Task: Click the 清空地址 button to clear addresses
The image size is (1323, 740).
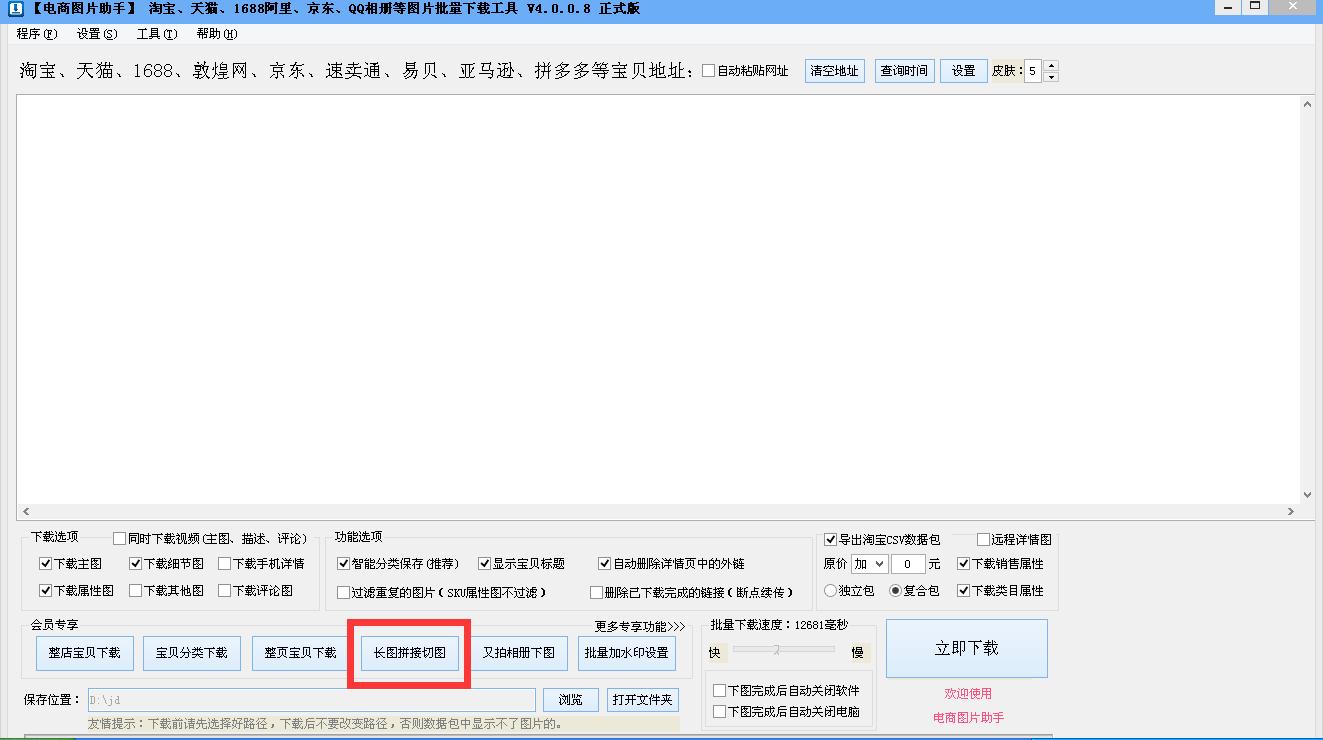Action: (x=834, y=70)
